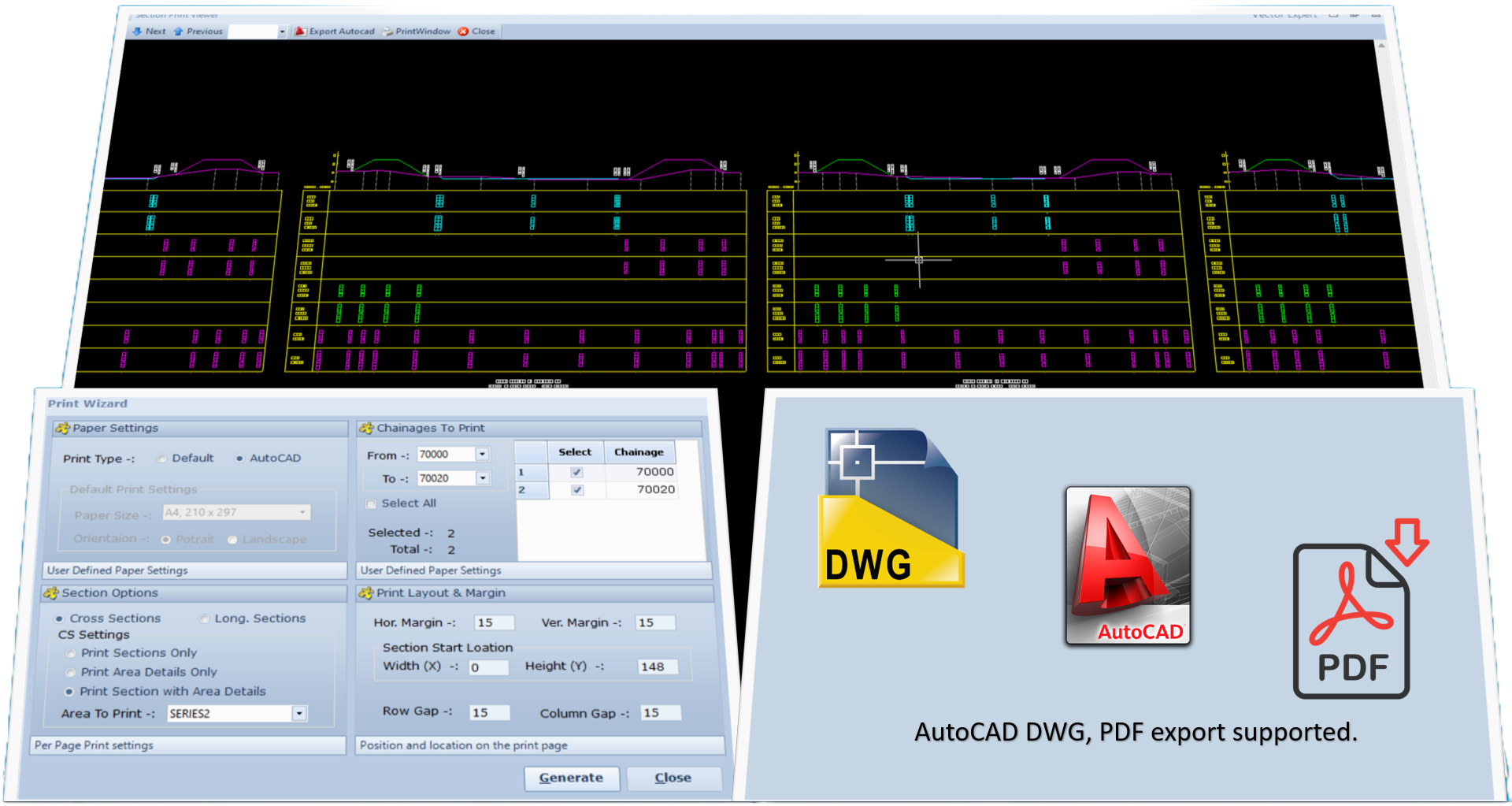Click the Next arrow icon in toolbar
The height and width of the screenshot is (806, 1512).
(x=138, y=32)
